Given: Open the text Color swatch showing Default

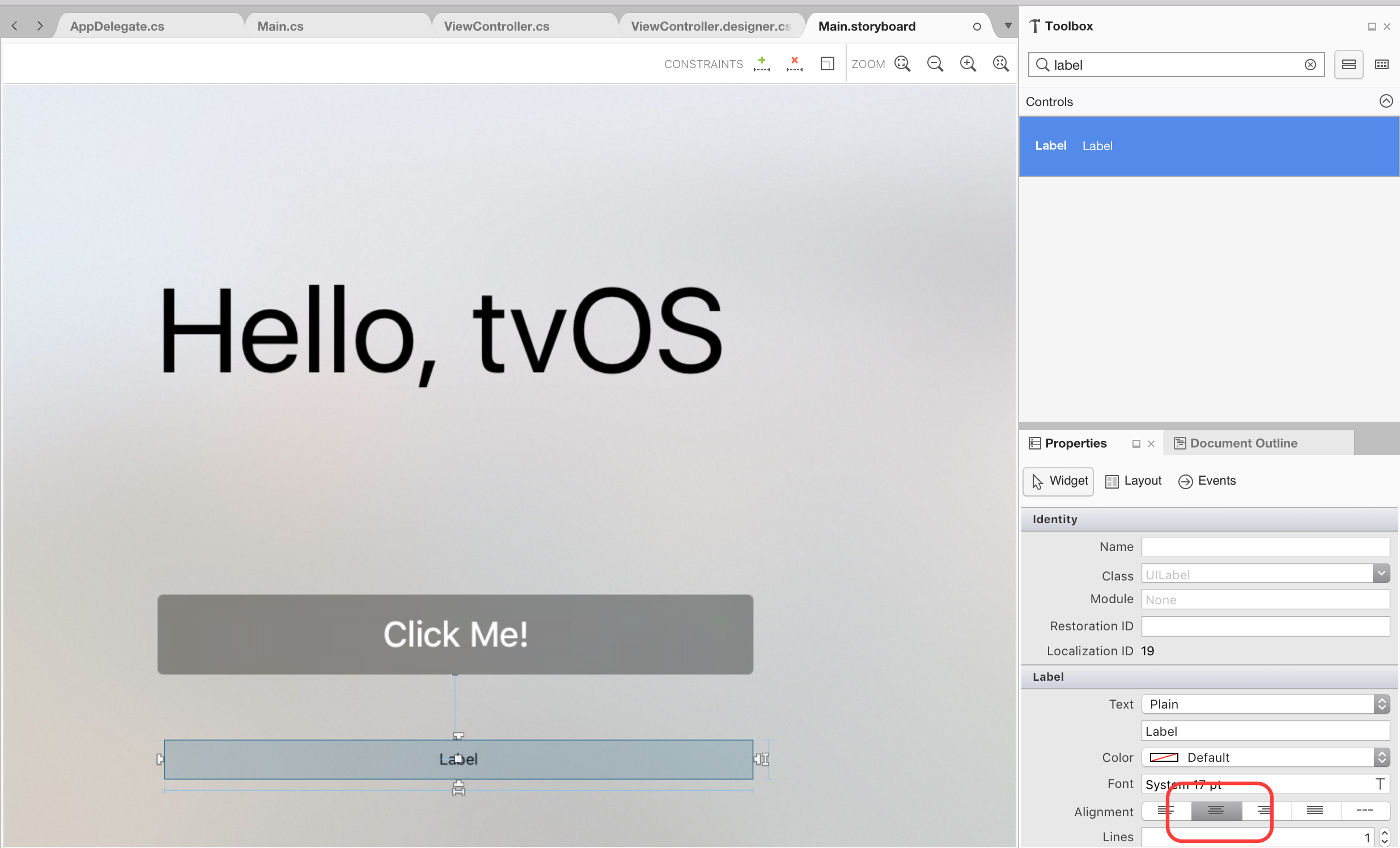Looking at the screenshot, I should pos(1164,757).
